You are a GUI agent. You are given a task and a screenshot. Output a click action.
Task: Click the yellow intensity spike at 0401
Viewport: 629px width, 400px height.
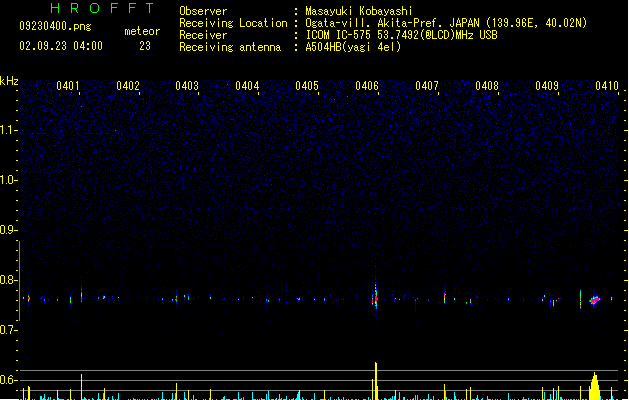click(x=81, y=387)
